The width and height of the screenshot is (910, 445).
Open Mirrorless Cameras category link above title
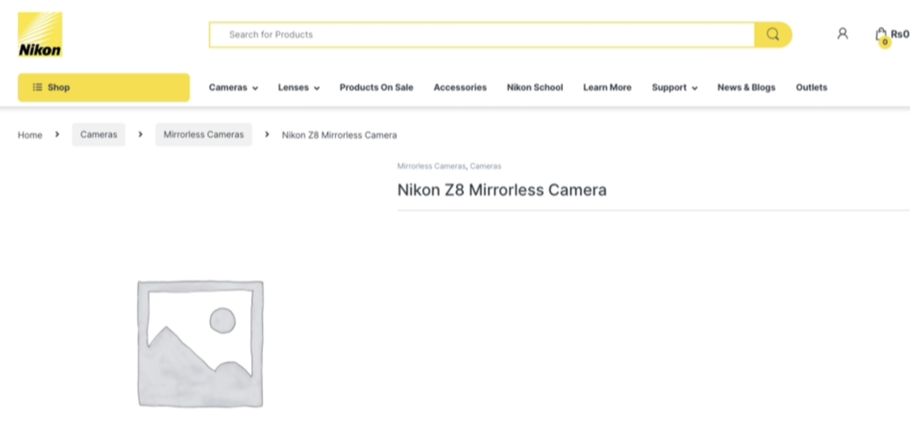431,166
